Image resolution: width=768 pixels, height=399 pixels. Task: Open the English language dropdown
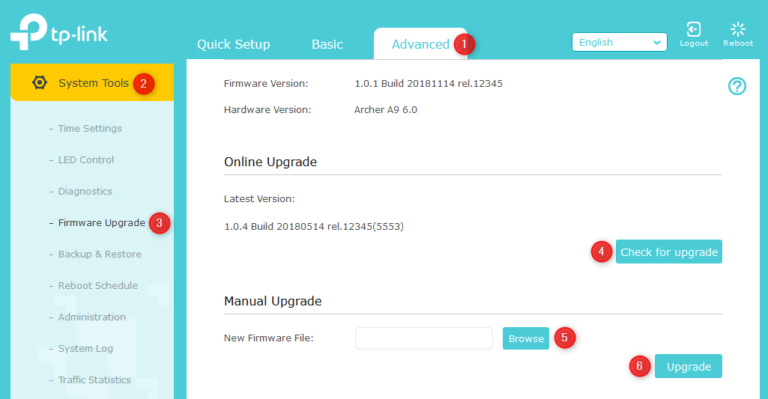[619, 42]
